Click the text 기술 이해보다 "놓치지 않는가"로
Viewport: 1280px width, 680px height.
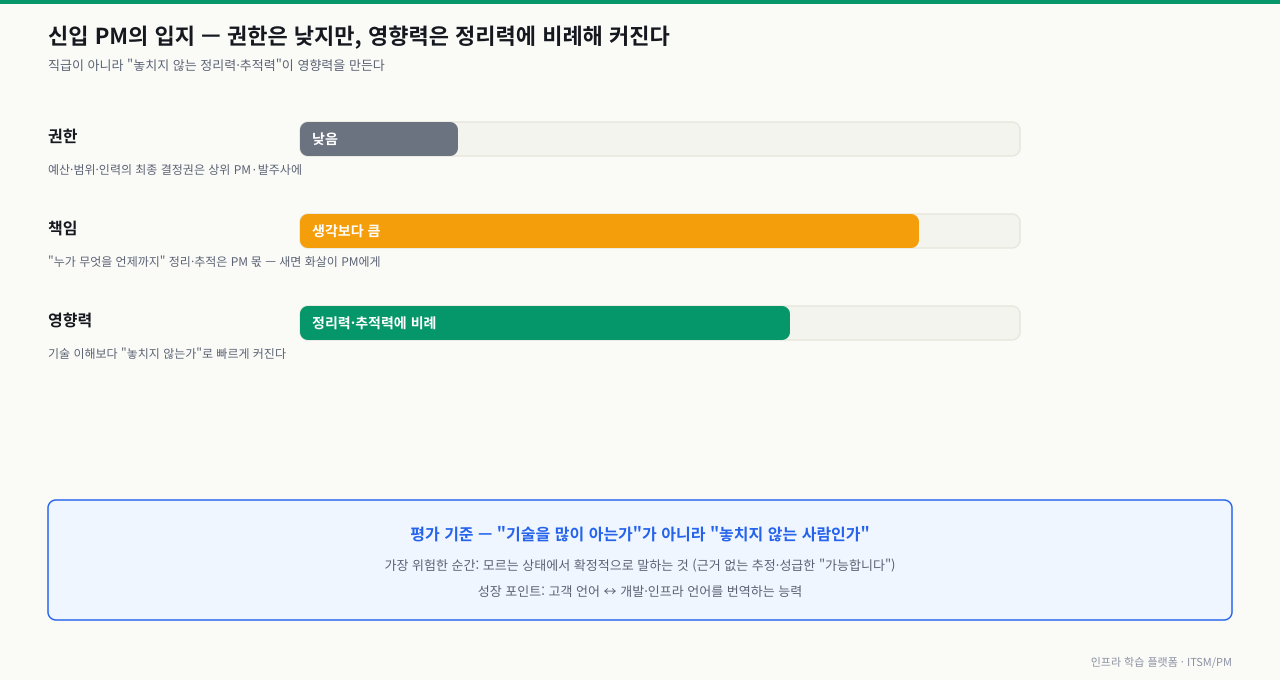(x=167, y=354)
